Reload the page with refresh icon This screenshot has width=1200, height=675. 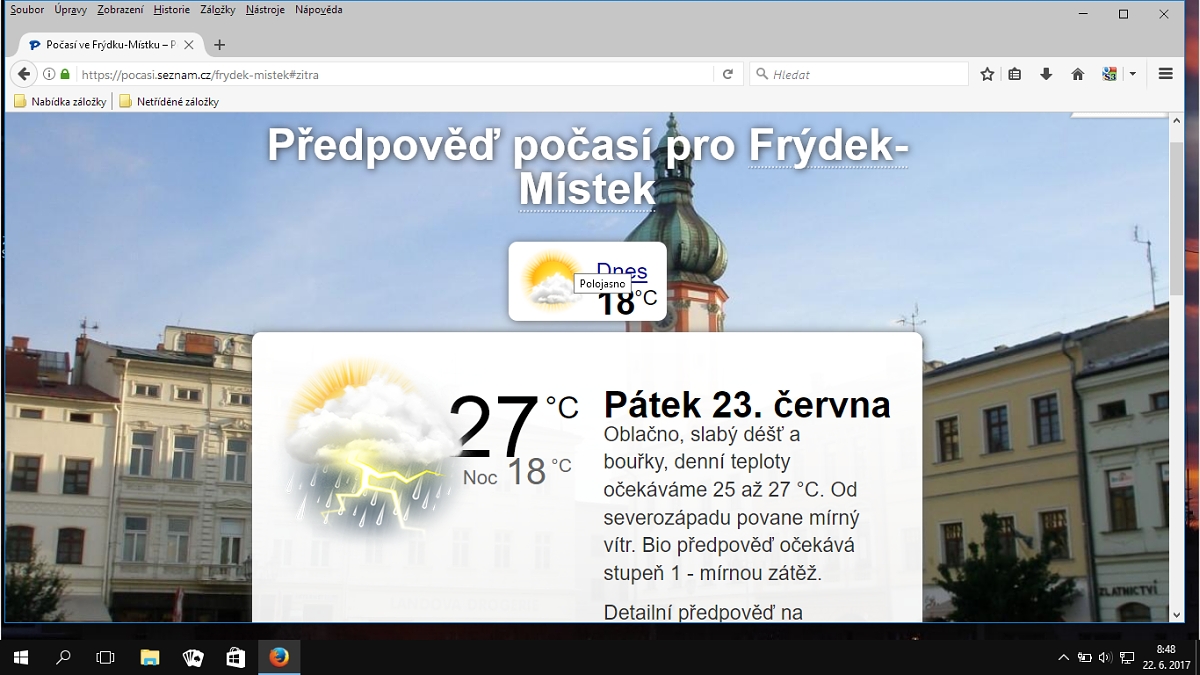[x=728, y=74]
